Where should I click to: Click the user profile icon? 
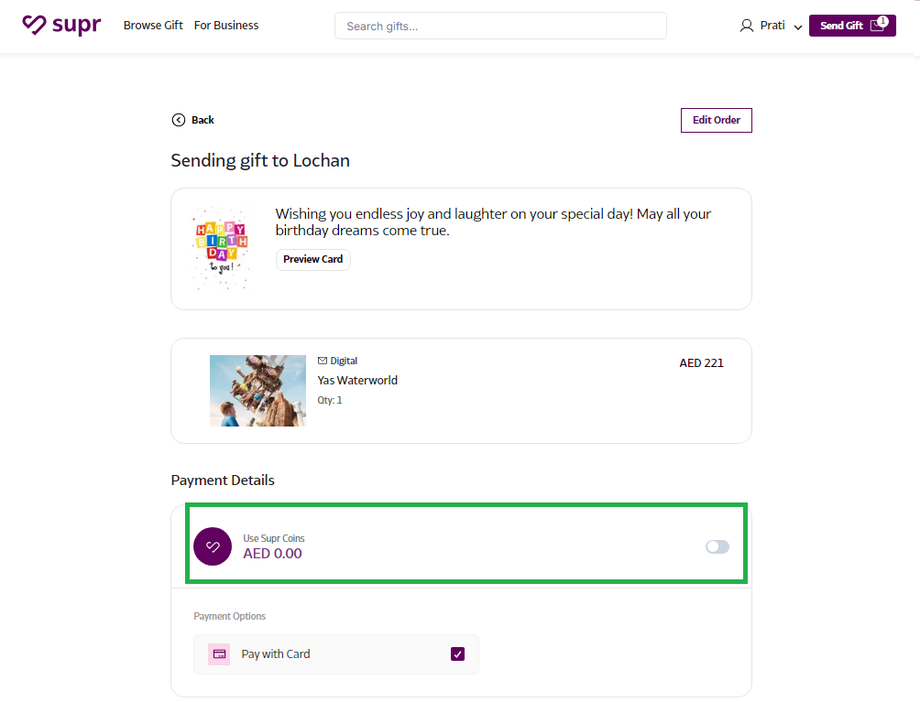pos(746,26)
